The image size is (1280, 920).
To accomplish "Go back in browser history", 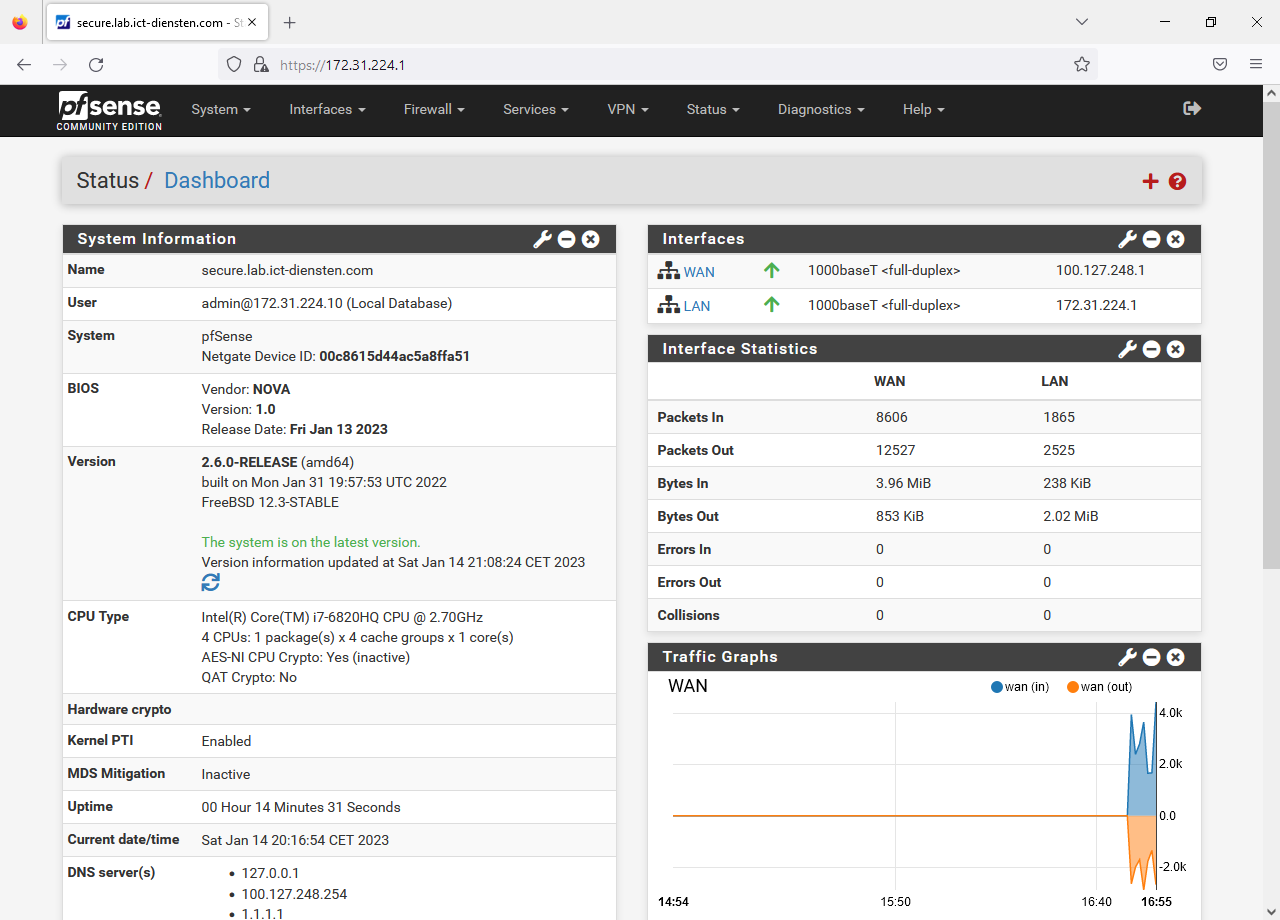I will pos(24,64).
